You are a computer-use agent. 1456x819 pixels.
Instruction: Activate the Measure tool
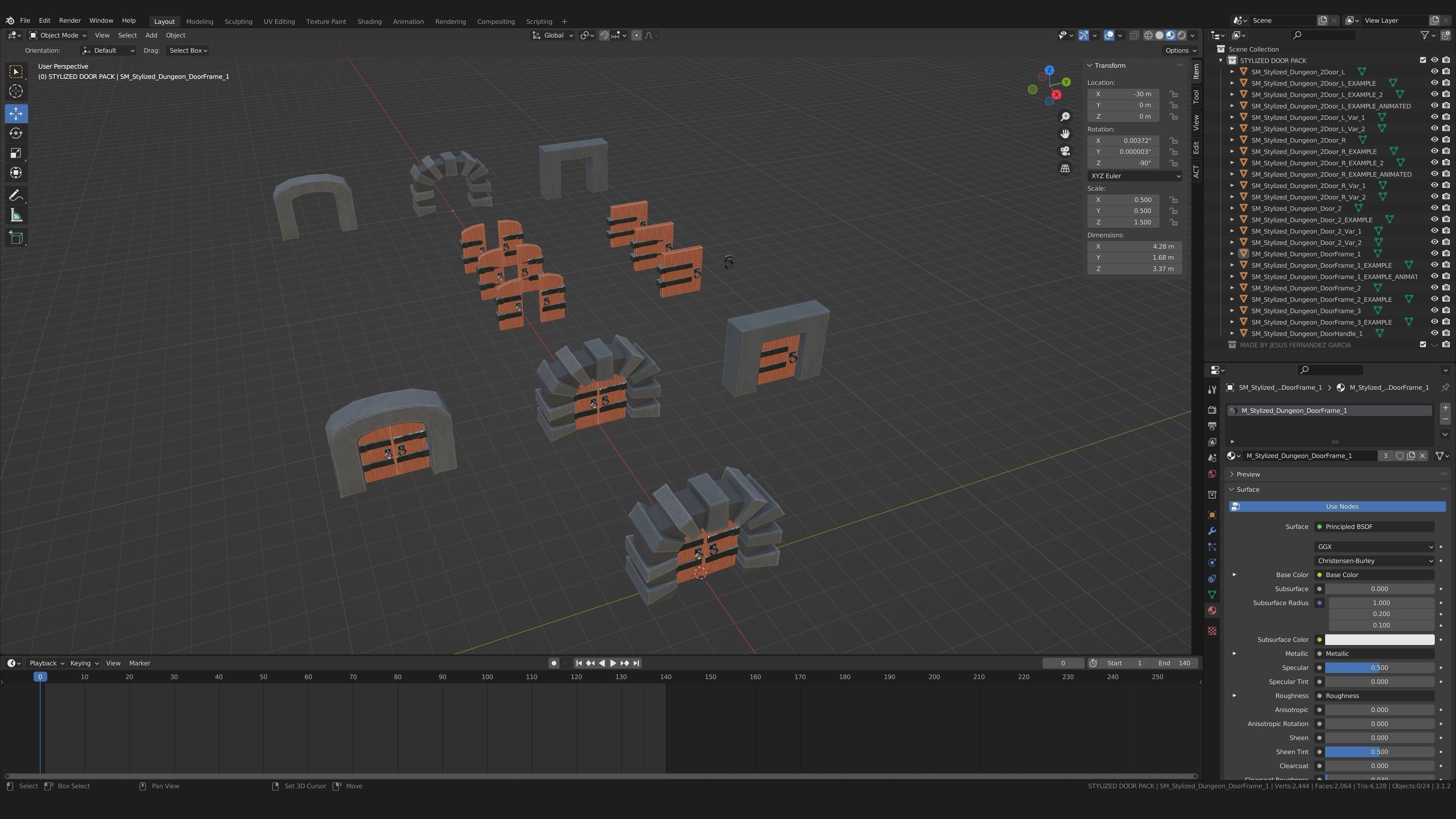pos(16,215)
